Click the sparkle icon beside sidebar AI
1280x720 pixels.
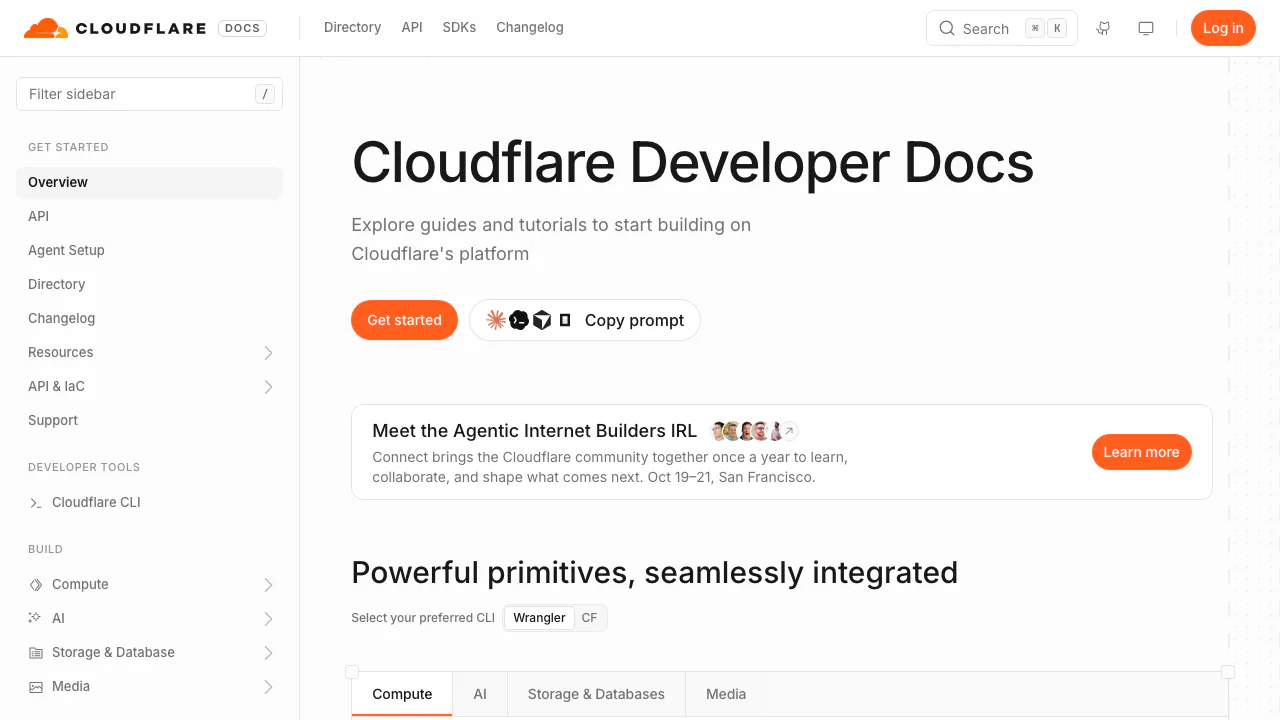[x=35, y=619]
